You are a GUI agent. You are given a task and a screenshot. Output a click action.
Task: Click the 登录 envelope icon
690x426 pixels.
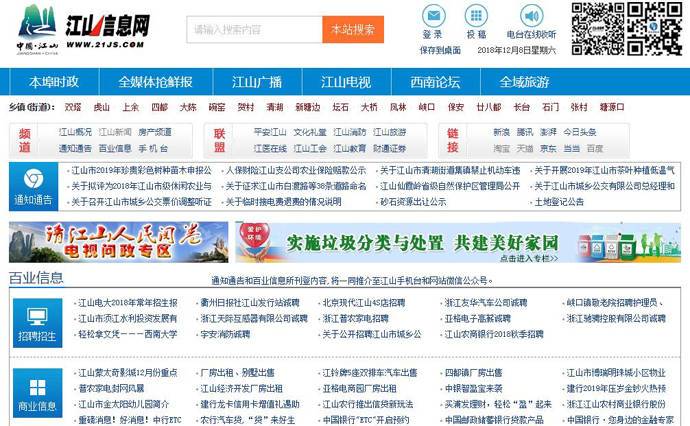tap(432, 16)
